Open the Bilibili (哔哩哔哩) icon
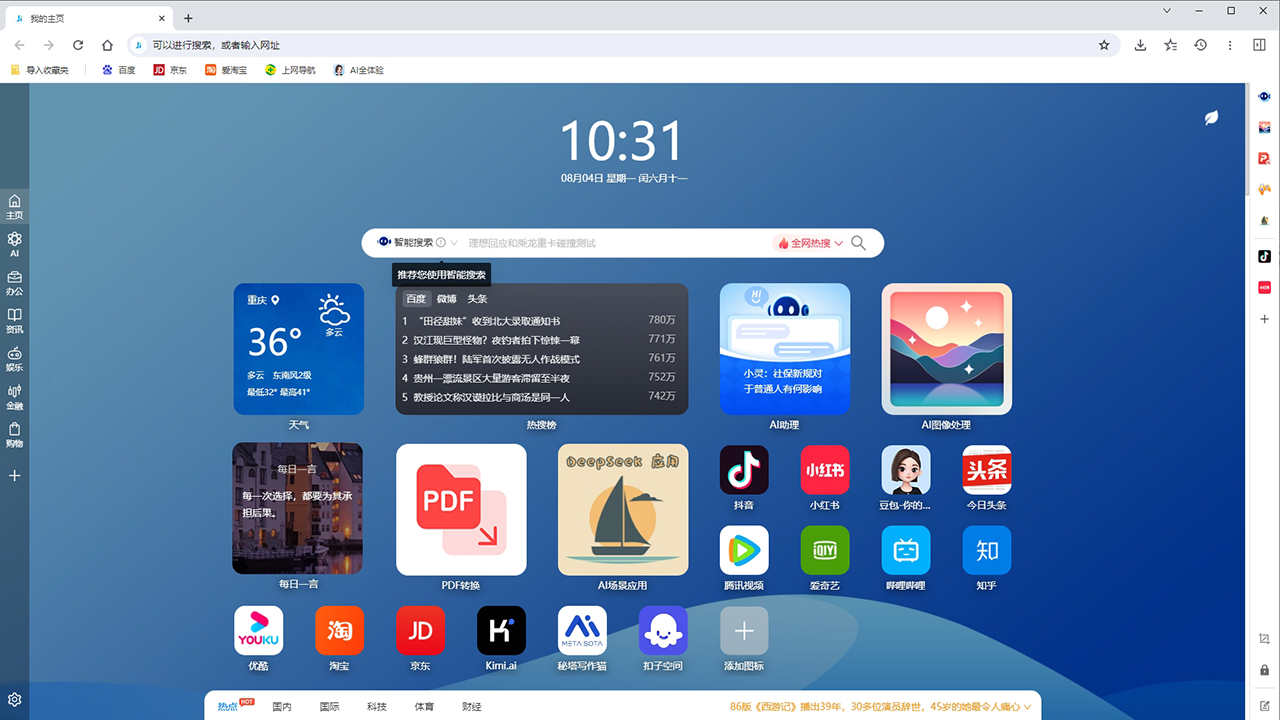The width and height of the screenshot is (1280, 720). click(x=906, y=550)
